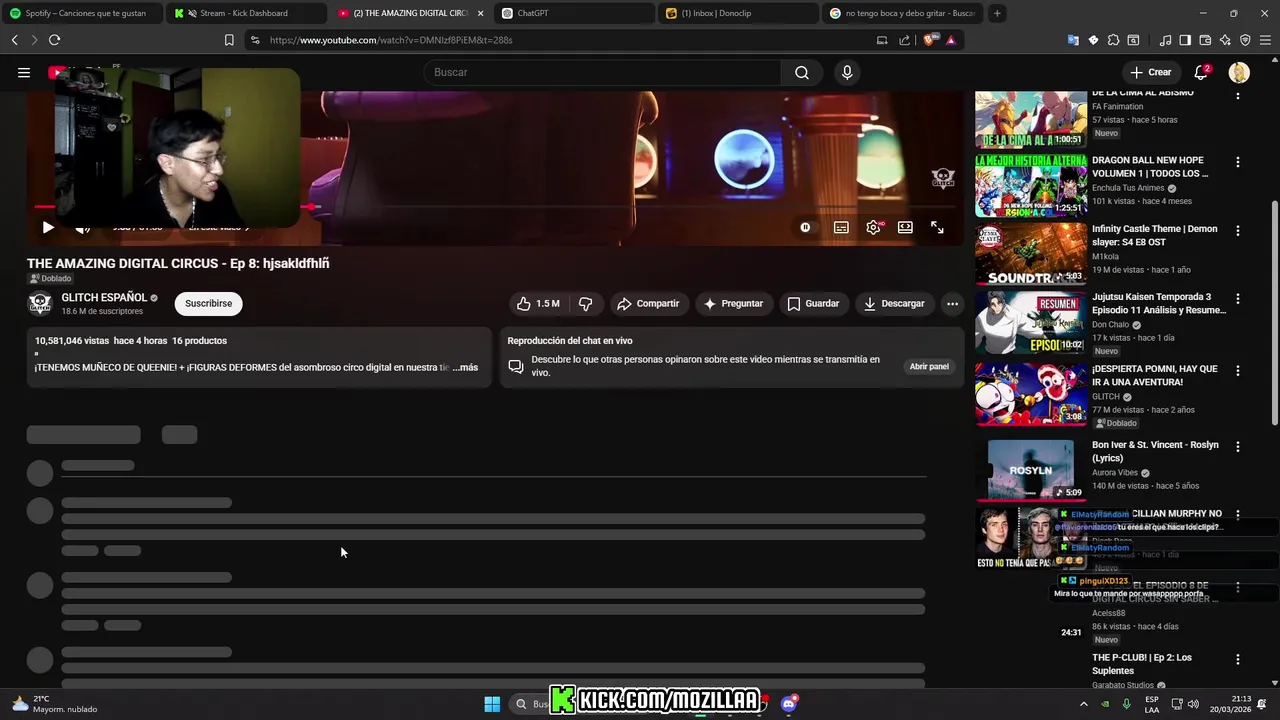Open options for DRAGON BALL NEW HOPE video
1280x720 pixels.
pyautogui.click(x=1238, y=162)
